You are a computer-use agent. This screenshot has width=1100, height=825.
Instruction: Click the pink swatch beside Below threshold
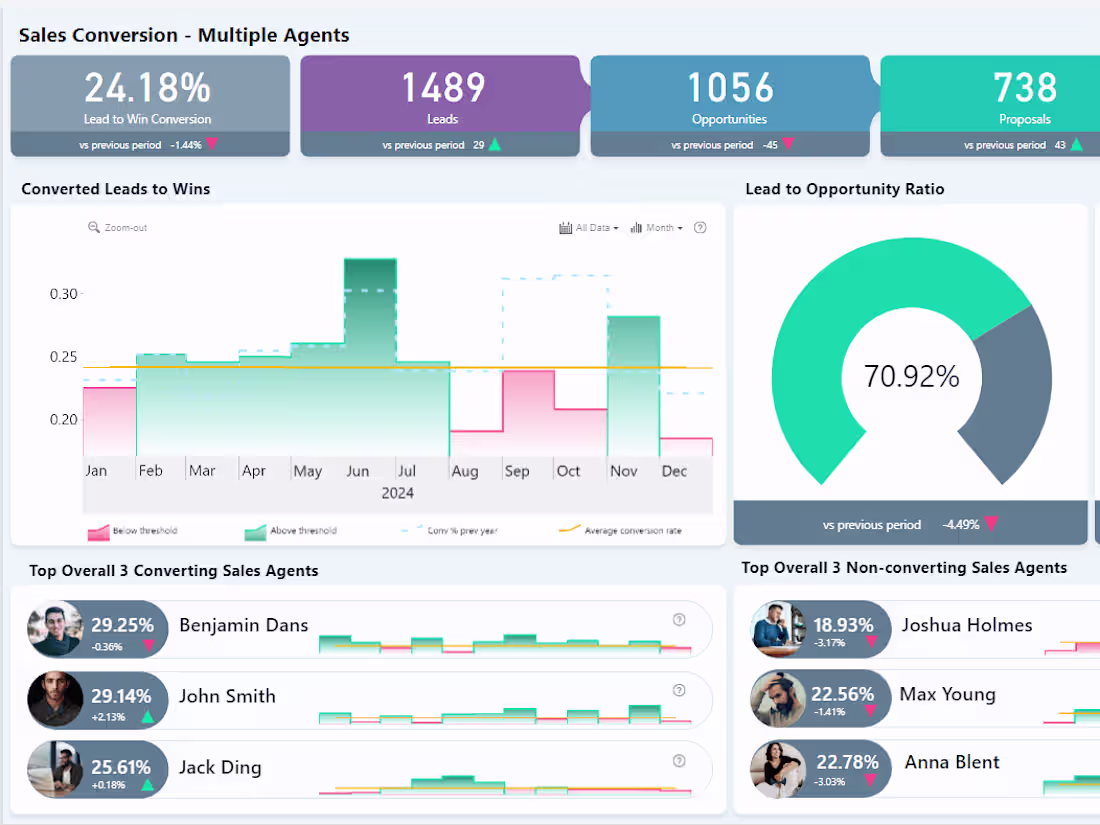[100, 531]
